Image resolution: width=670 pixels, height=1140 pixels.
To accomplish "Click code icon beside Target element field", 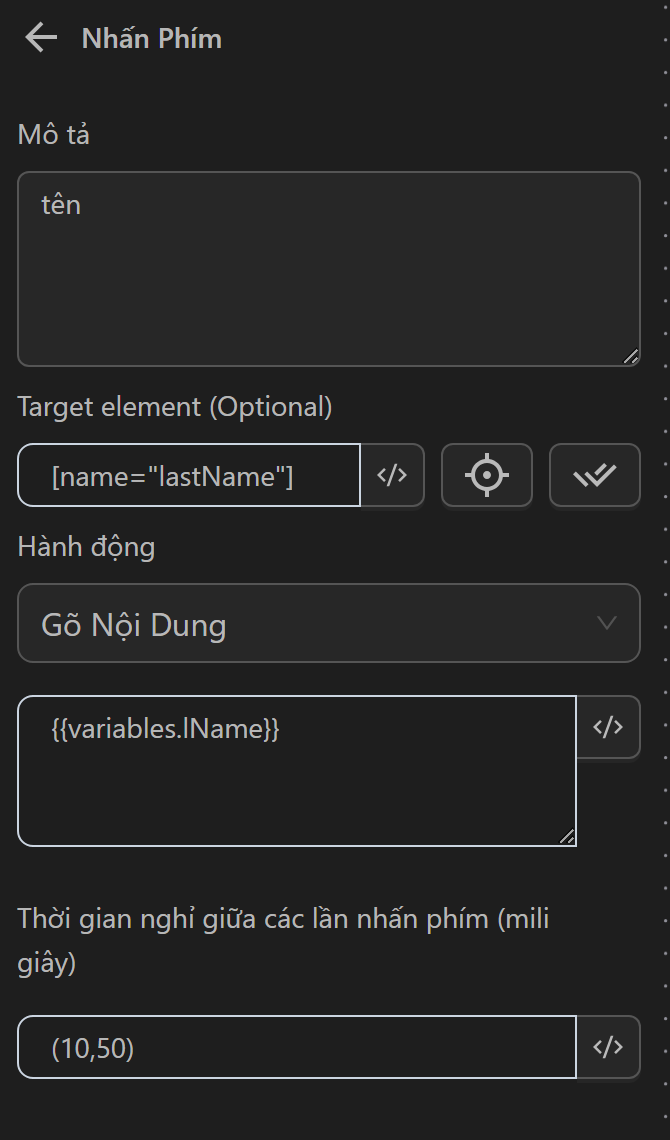I will (392, 476).
